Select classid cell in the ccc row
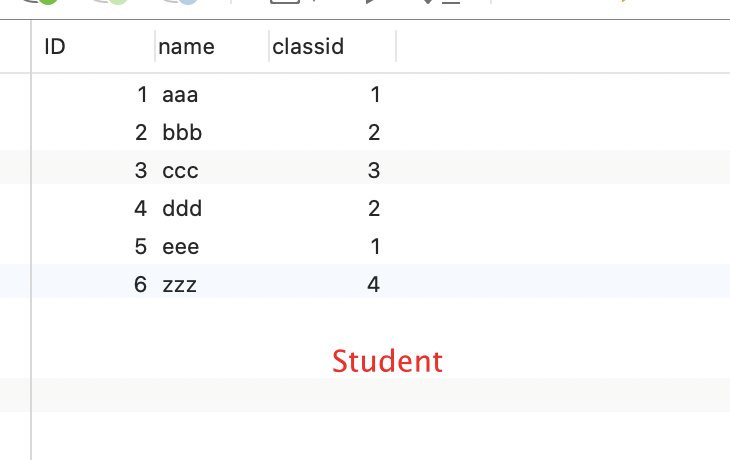Image resolution: width=730 pixels, height=460 pixels. [x=374, y=170]
